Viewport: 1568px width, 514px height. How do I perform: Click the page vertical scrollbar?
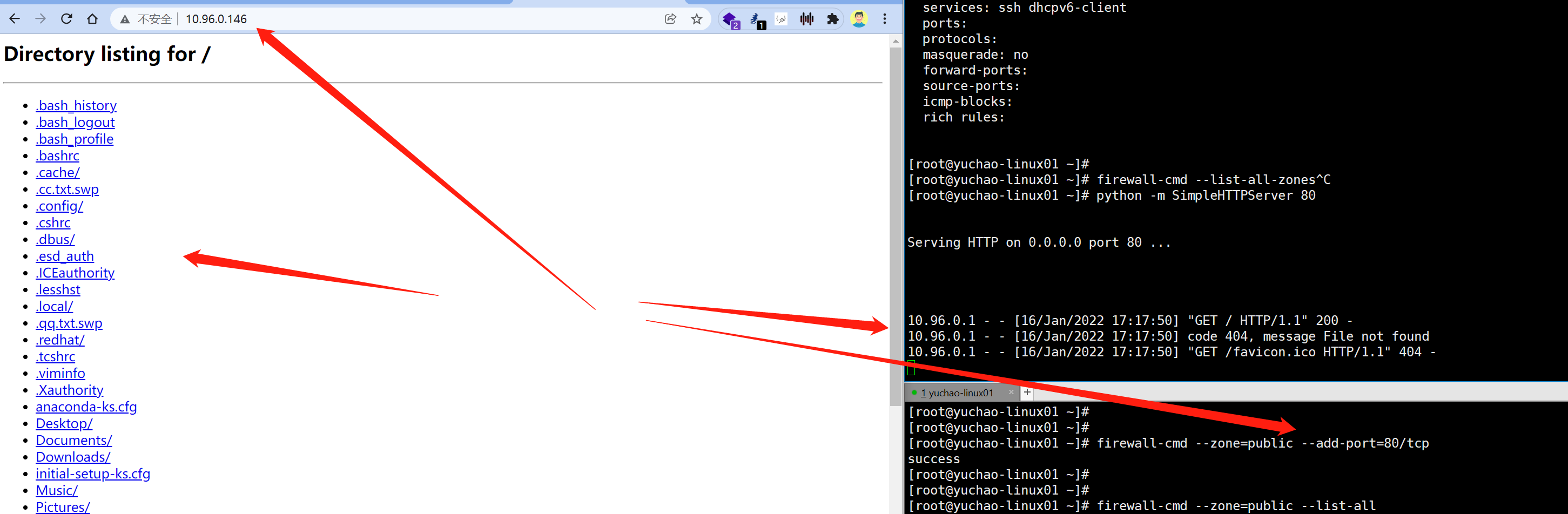(x=895, y=225)
